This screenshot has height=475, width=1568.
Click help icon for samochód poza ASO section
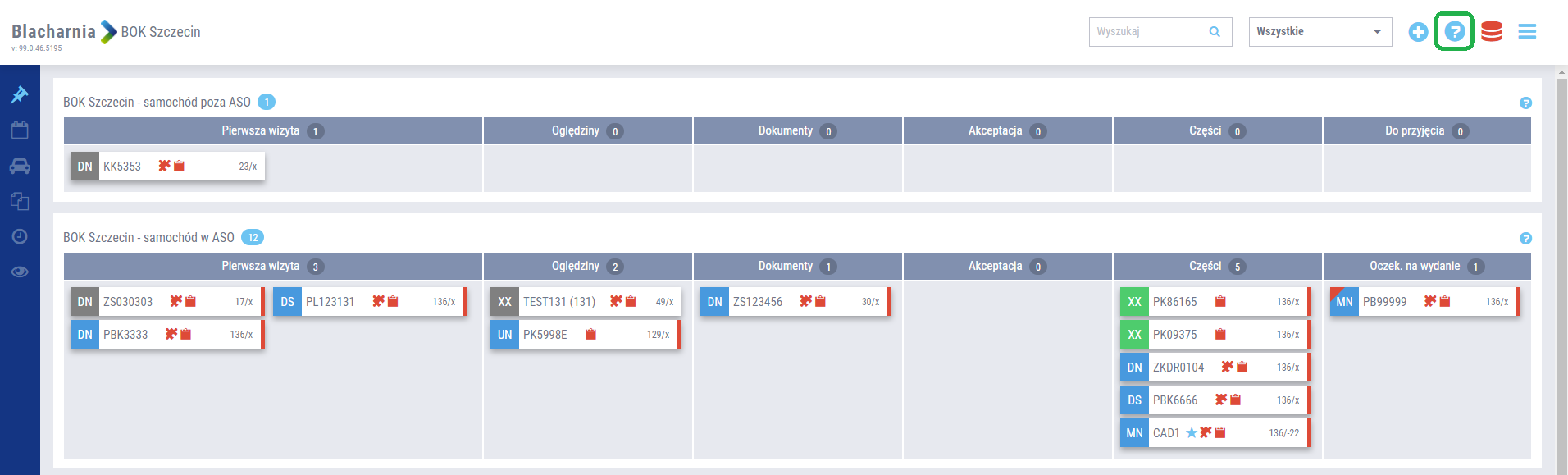(x=1525, y=103)
